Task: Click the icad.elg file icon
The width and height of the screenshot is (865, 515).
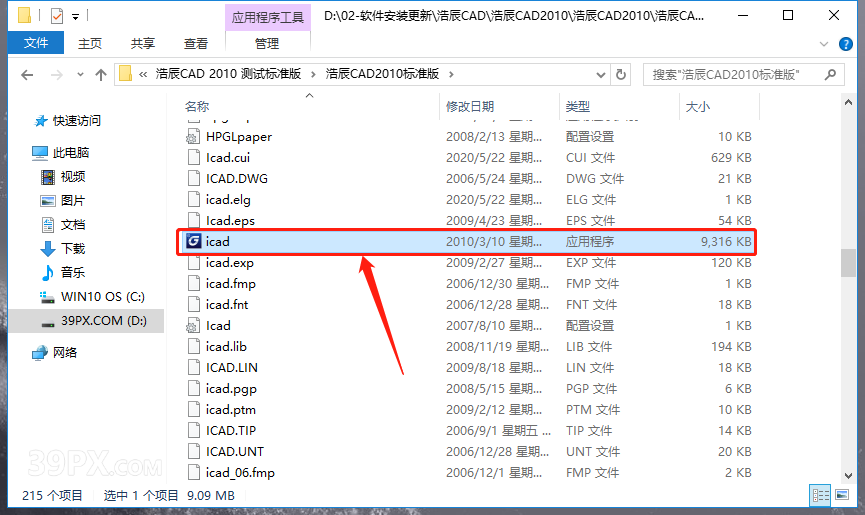Action: click(x=194, y=200)
